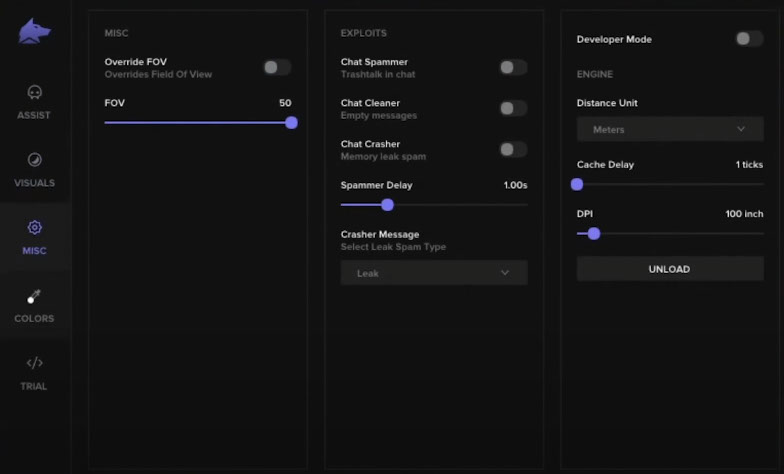Image resolution: width=784 pixels, height=474 pixels.
Task: Toggle Developer Mode on
Action: pyautogui.click(x=748, y=39)
